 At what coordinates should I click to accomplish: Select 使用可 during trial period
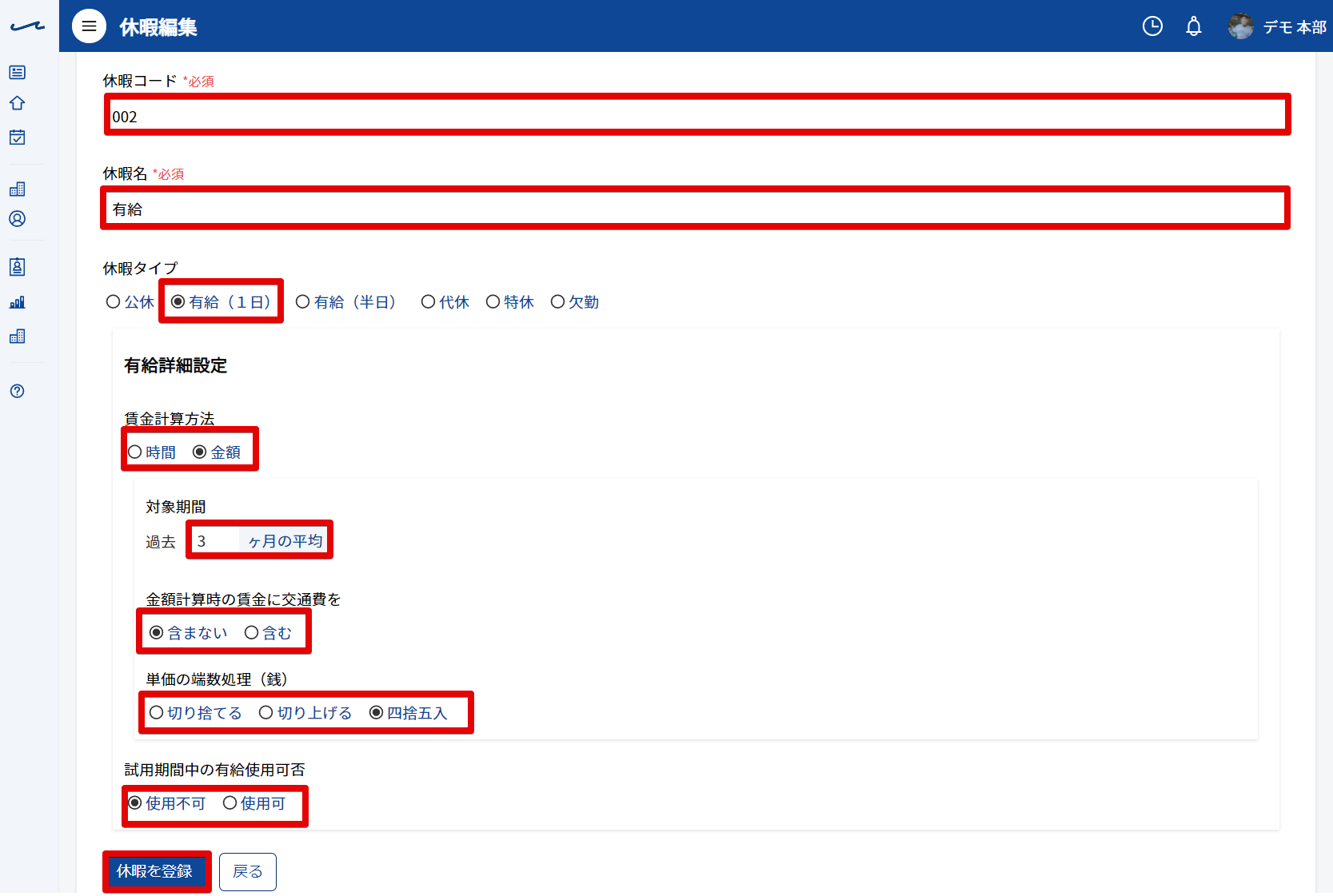[253, 803]
